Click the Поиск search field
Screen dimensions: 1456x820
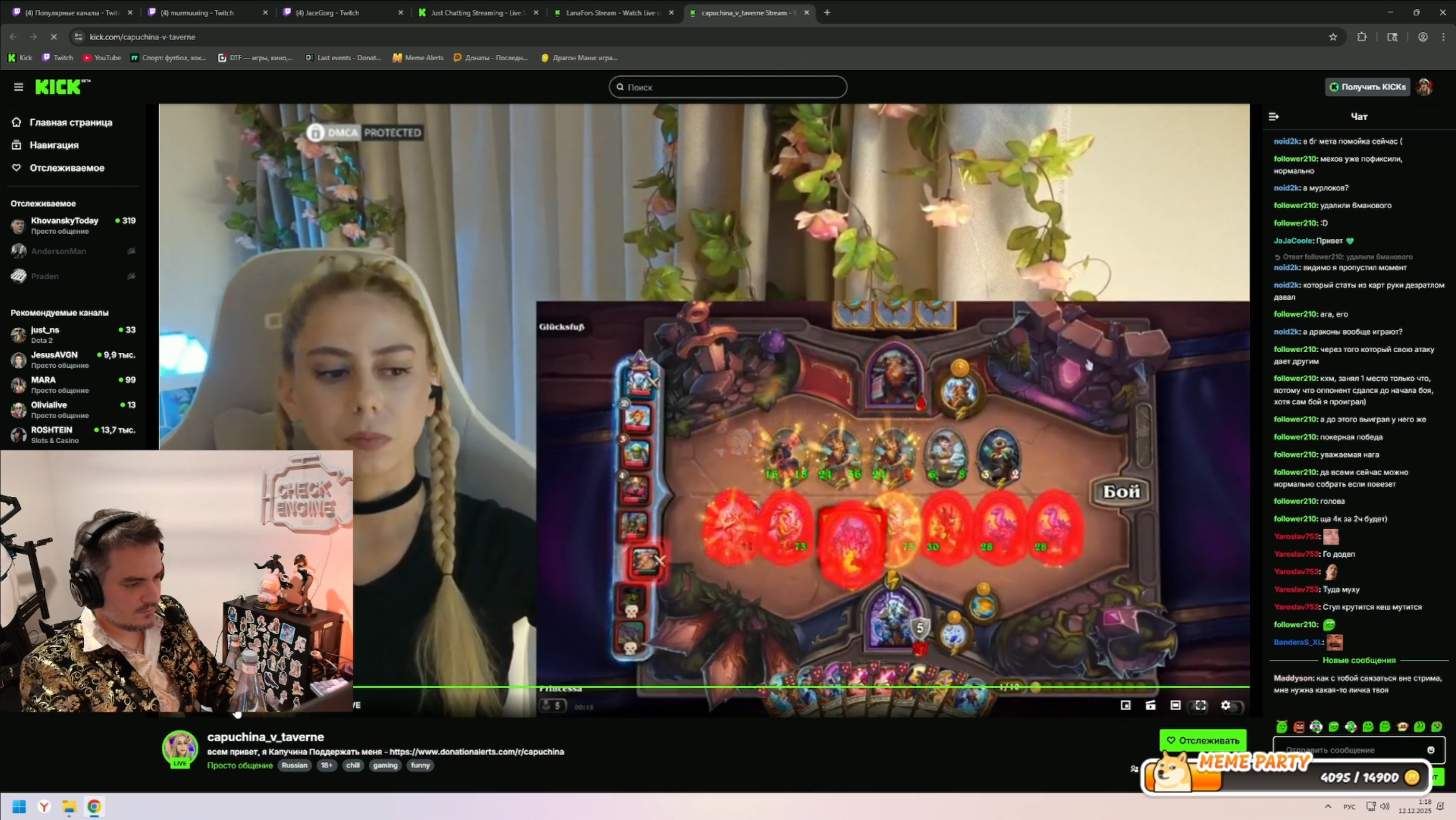[x=728, y=87]
